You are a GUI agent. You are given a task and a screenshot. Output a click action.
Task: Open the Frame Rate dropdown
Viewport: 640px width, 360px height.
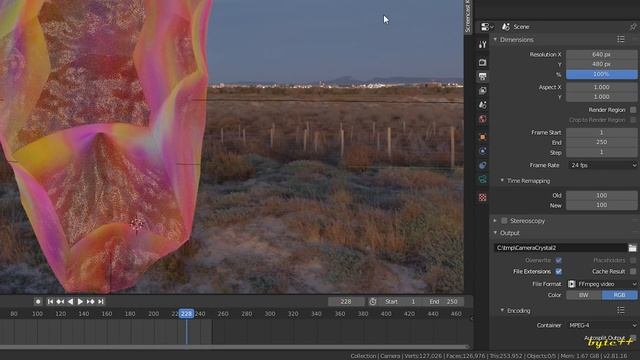[602, 165]
